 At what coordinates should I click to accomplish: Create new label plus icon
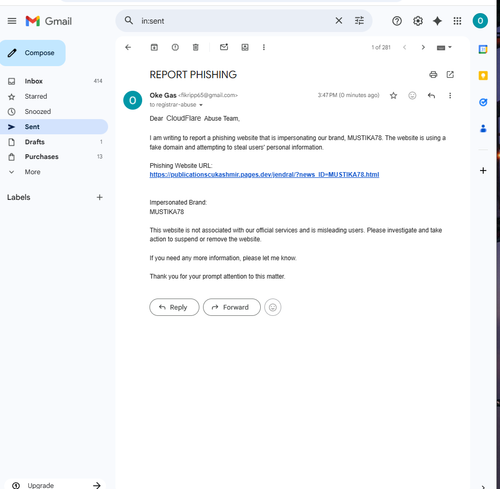coord(99,197)
